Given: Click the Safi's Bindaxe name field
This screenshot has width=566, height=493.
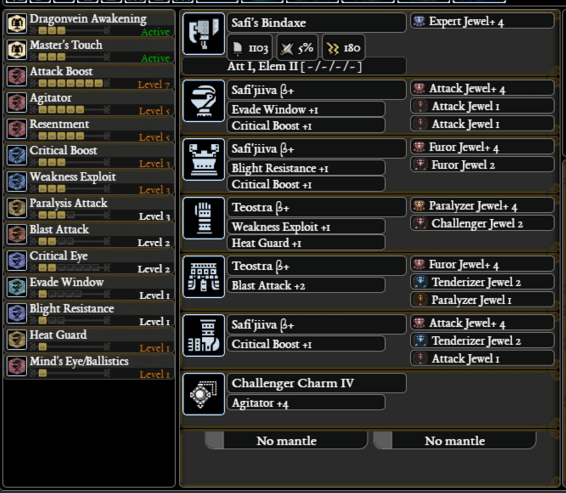Looking at the screenshot, I should tap(317, 23).
